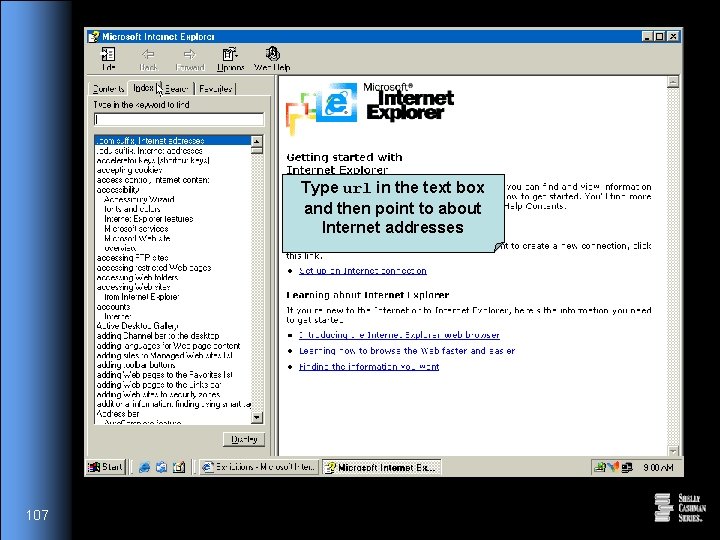This screenshot has height=540, width=720.
Task: Click the help window title bar icon
Action: point(94,36)
